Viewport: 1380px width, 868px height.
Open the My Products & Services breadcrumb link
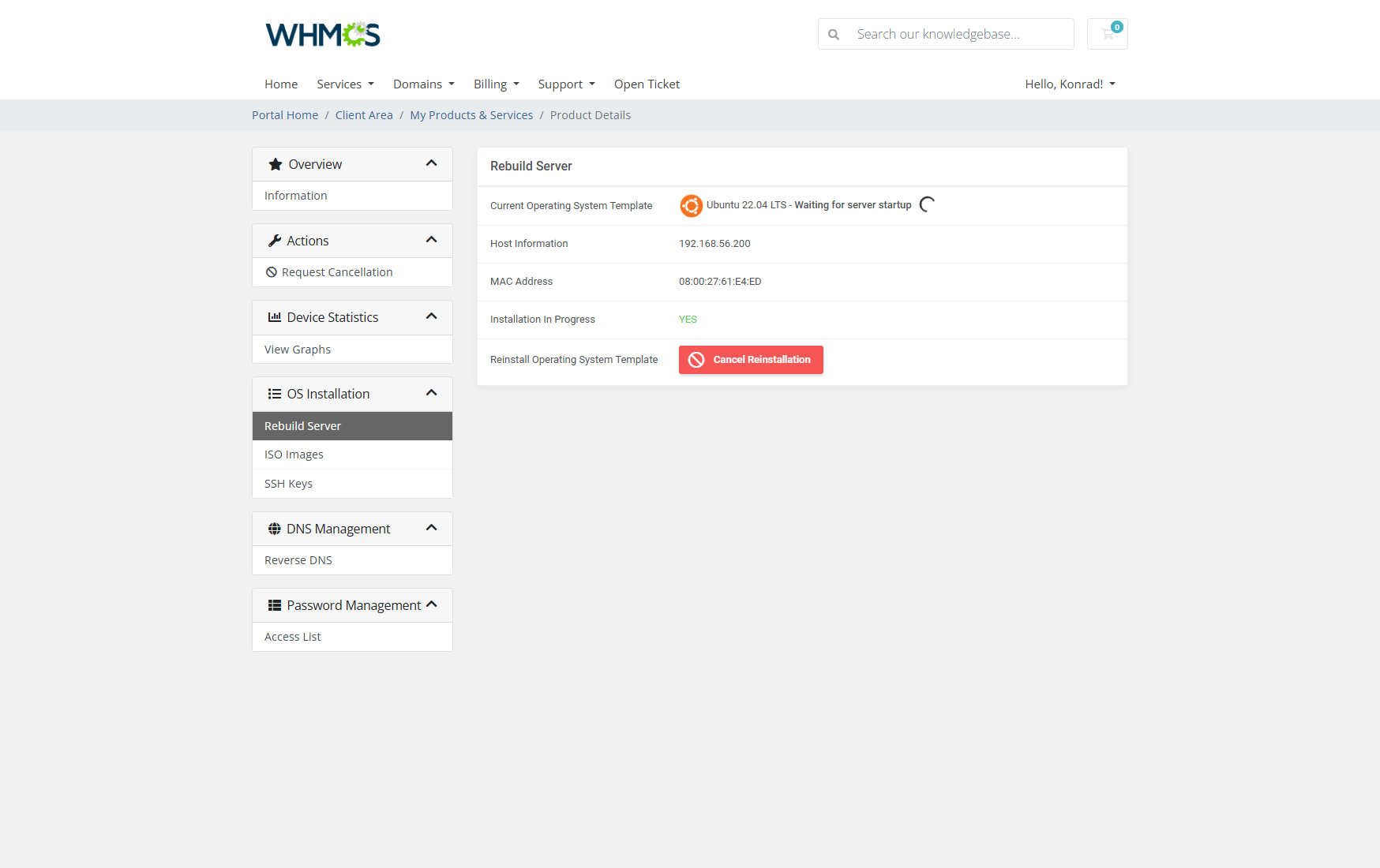tap(471, 114)
